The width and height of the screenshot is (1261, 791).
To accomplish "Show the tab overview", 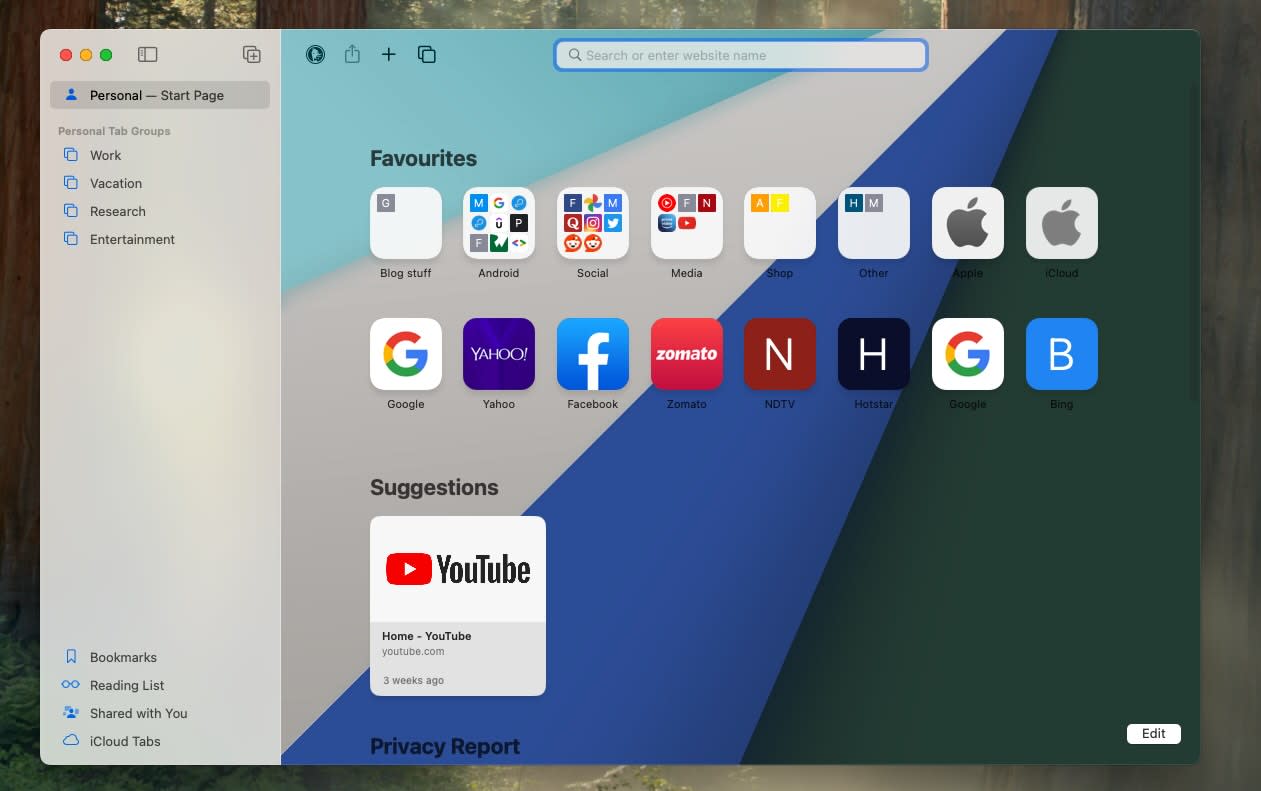I will (427, 55).
